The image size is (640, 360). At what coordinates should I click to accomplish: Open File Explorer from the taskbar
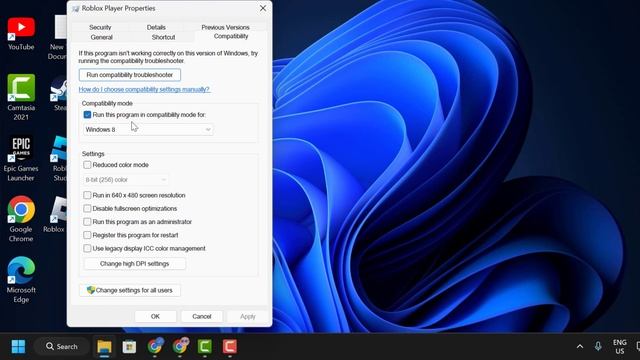coord(104,347)
